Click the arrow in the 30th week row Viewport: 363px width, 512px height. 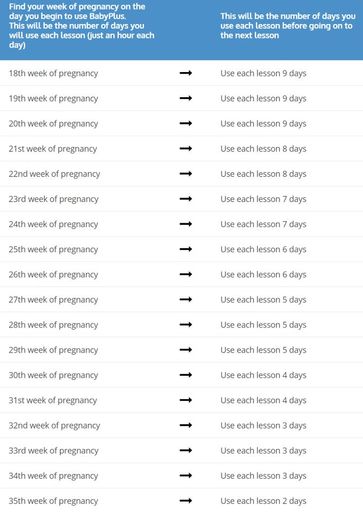point(186,375)
